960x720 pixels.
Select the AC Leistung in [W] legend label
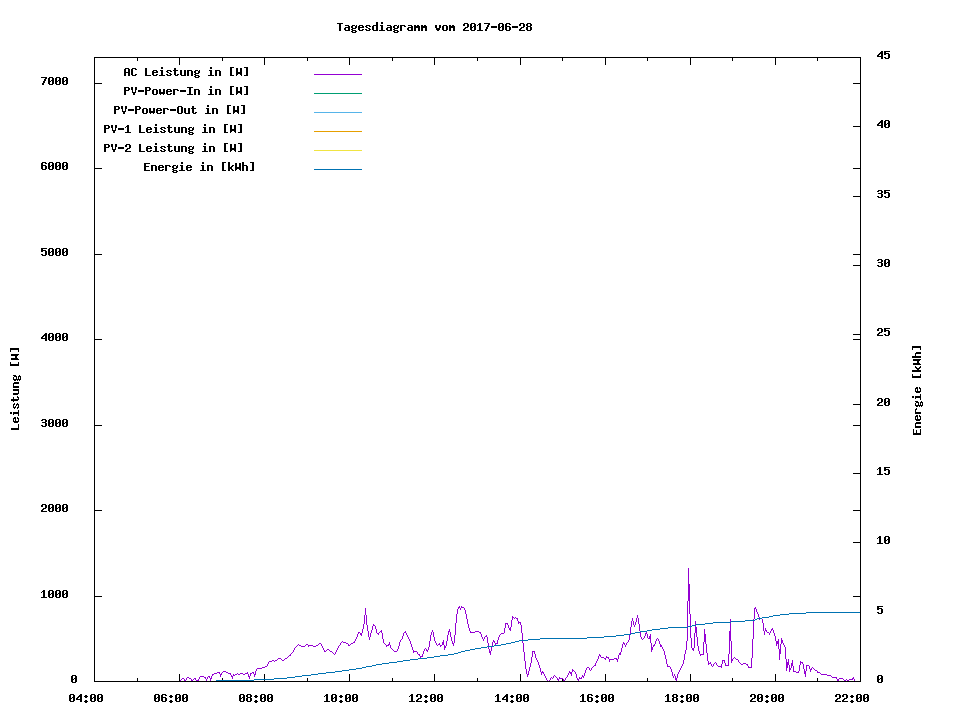click(186, 72)
